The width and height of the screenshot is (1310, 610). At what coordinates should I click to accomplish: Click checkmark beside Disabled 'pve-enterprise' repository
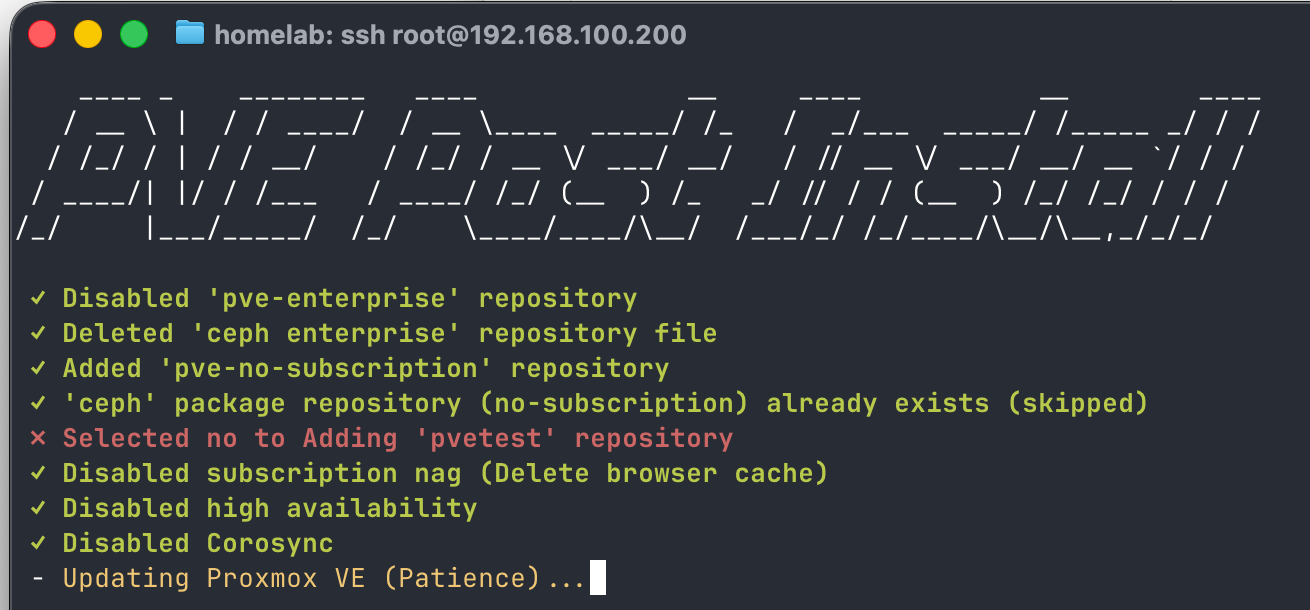38,298
